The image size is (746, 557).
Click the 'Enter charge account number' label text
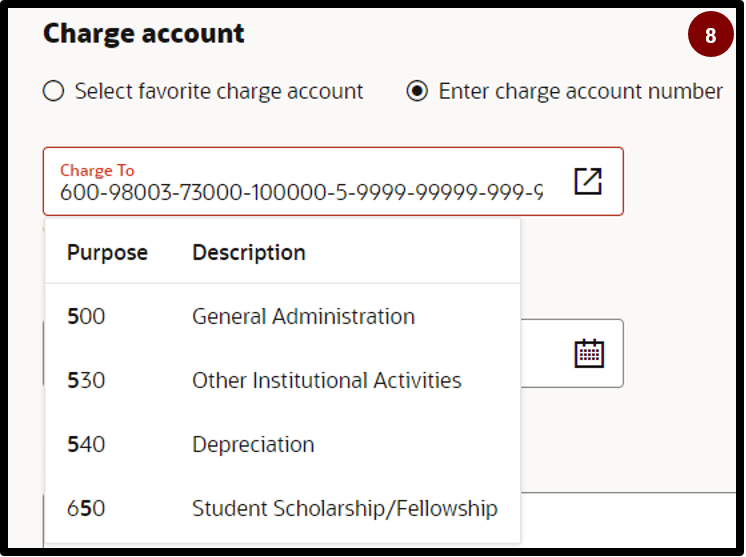[x=580, y=91]
